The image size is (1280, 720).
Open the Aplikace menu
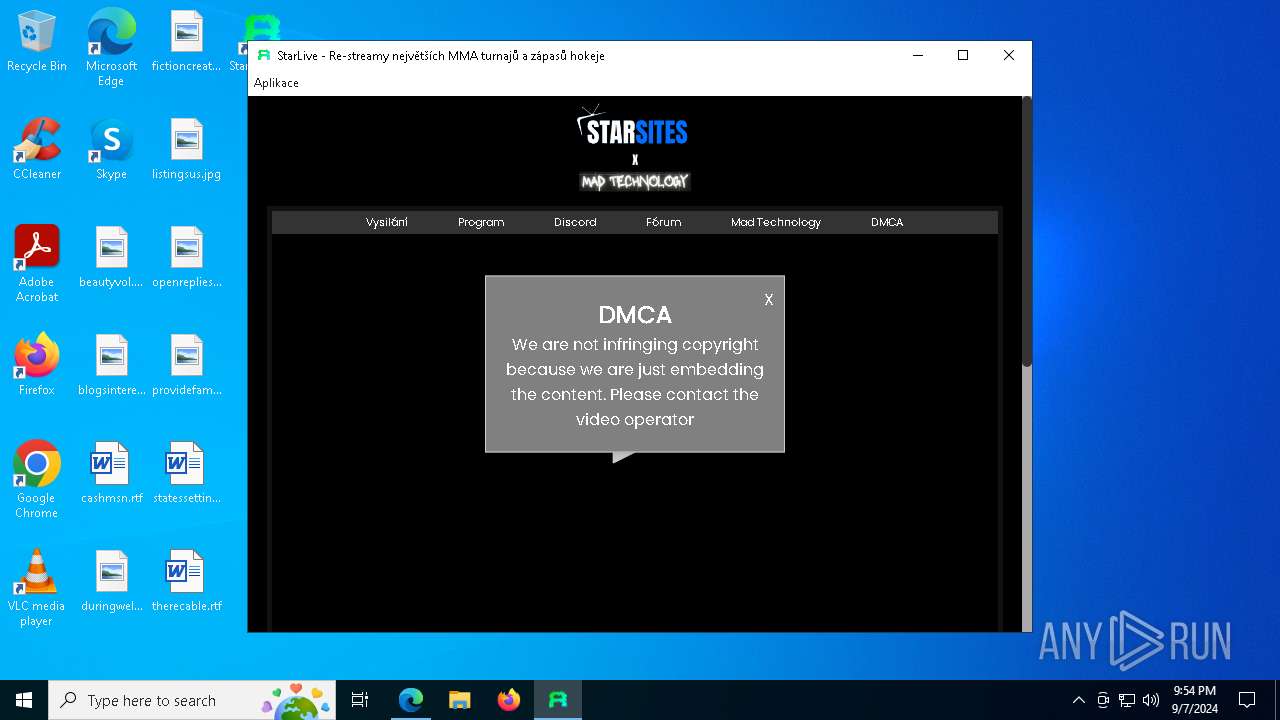click(276, 83)
